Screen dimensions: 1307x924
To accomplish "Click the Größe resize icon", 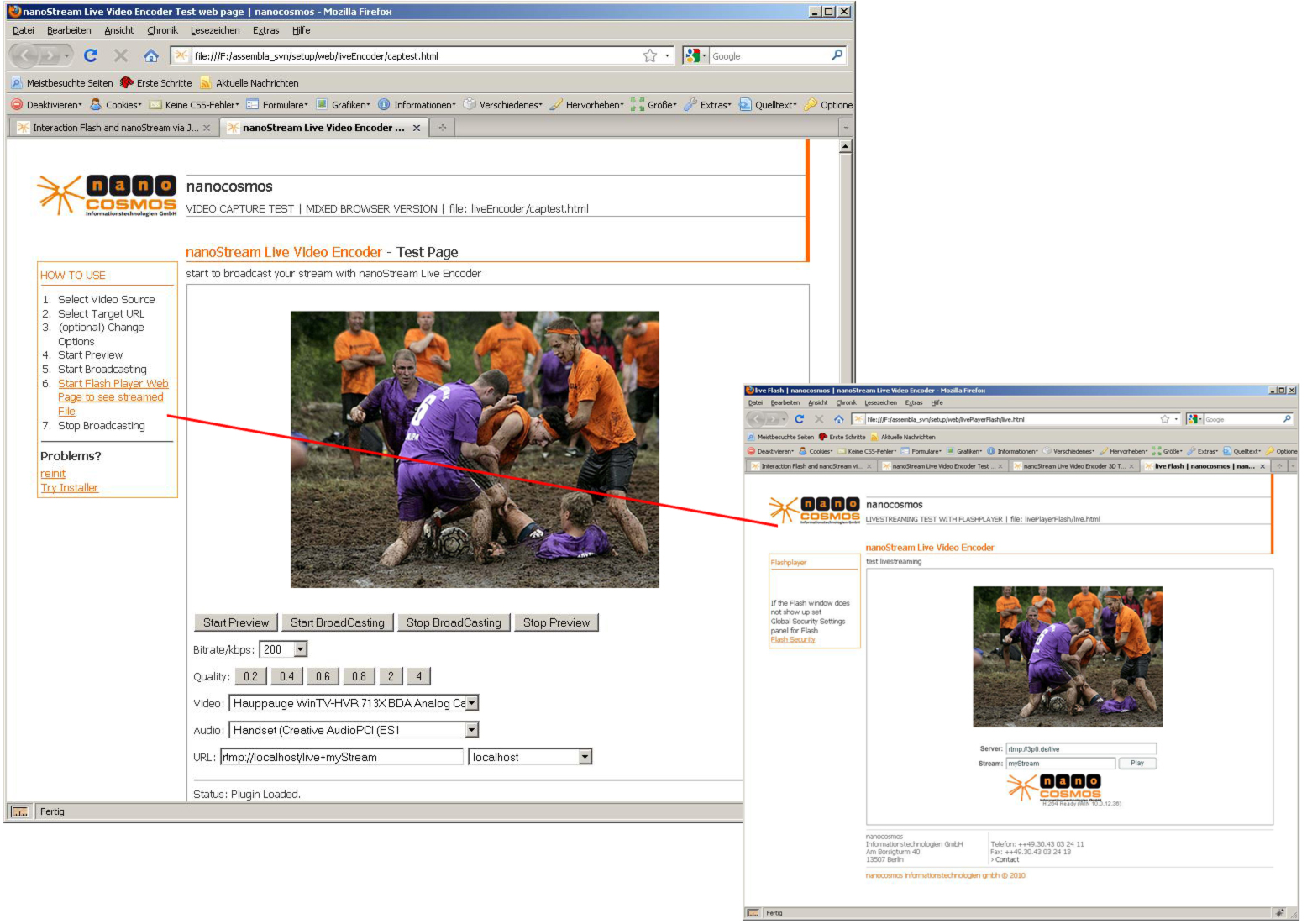I will tap(636, 104).
